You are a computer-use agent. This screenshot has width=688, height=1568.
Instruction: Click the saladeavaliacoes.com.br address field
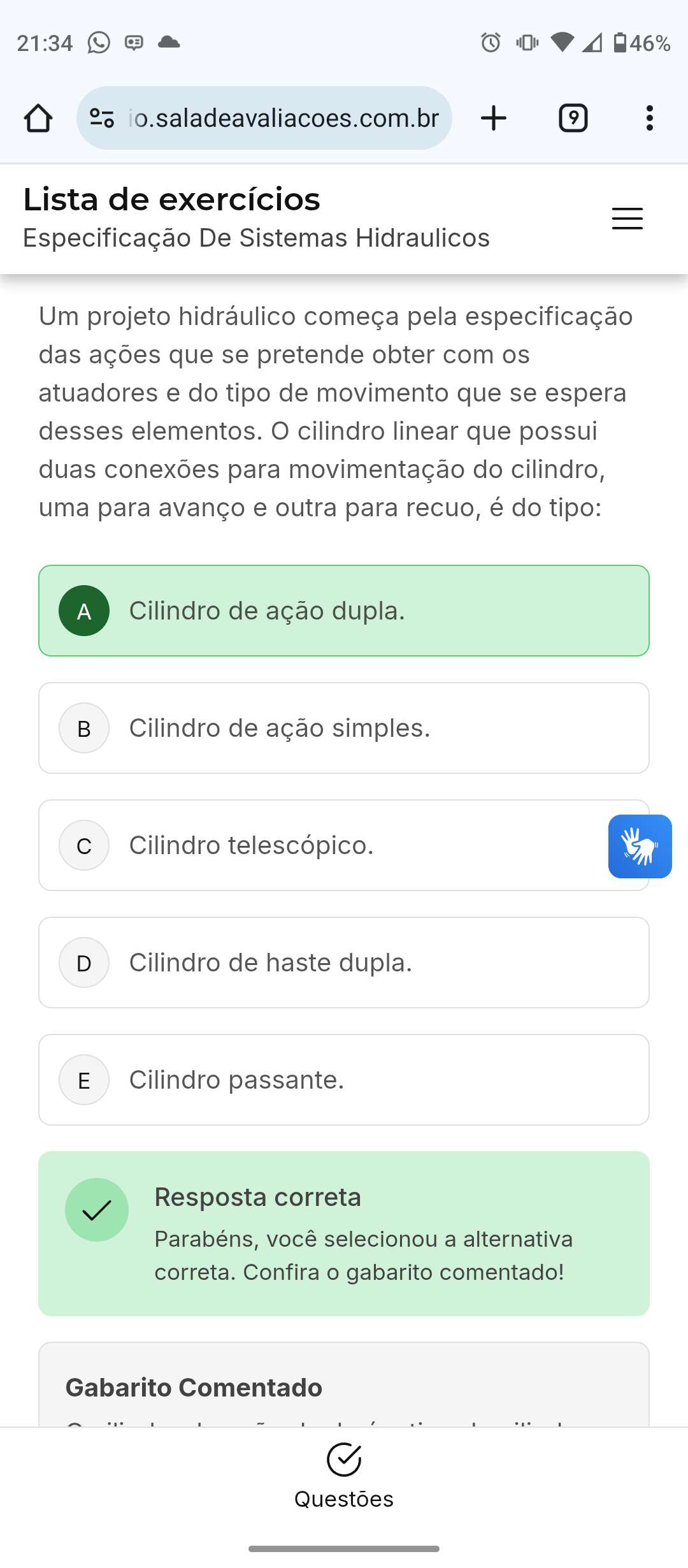tap(283, 118)
